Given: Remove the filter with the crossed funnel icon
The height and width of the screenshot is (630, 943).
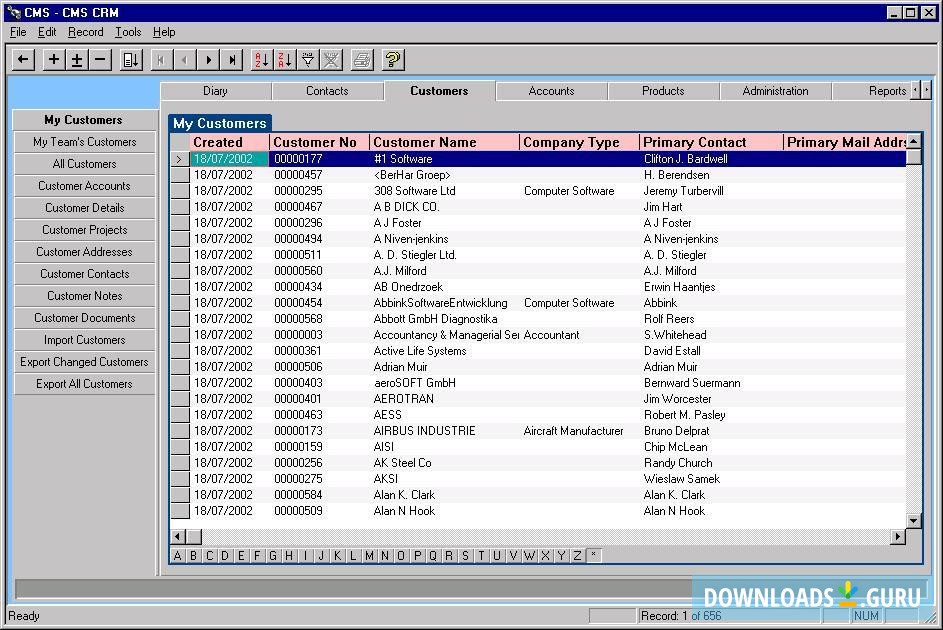Looking at the screenshot, I should 331,60.
